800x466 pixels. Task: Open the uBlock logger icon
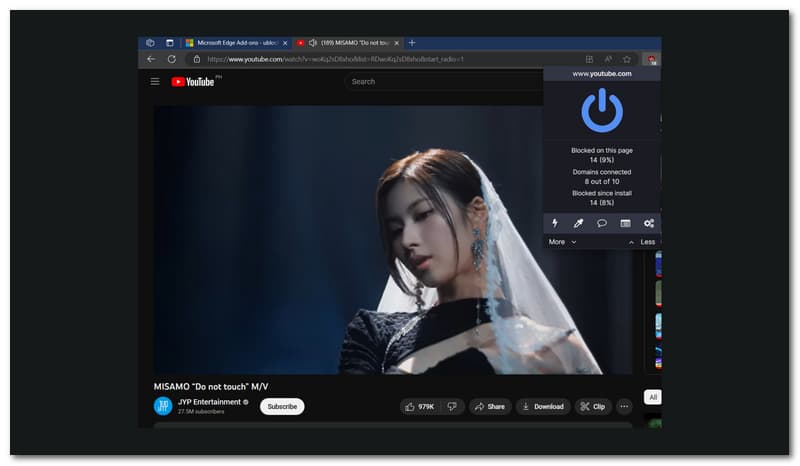[625, 223]
